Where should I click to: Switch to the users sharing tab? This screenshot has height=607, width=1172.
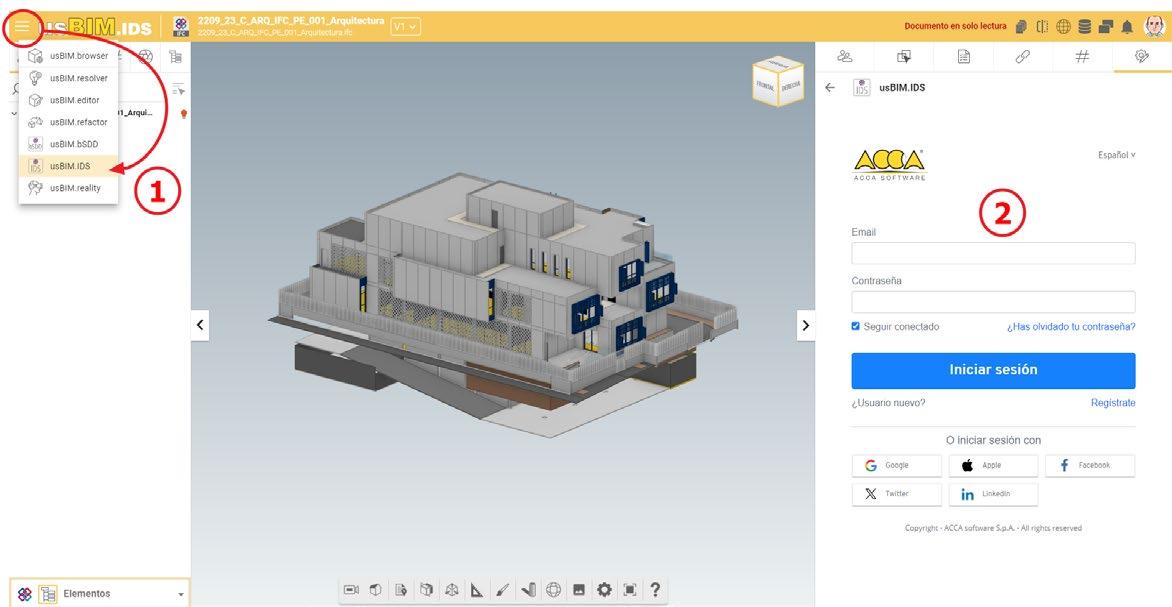coord(845,57)
